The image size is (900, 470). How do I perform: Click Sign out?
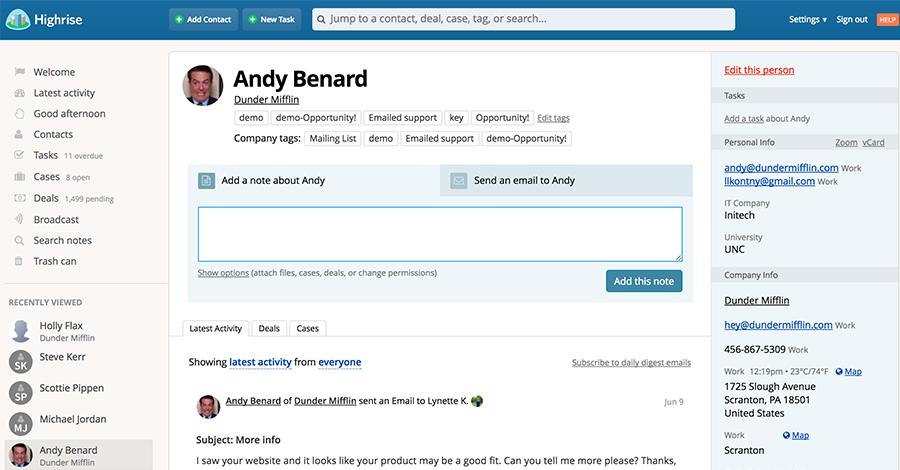(x=852, y=20)
